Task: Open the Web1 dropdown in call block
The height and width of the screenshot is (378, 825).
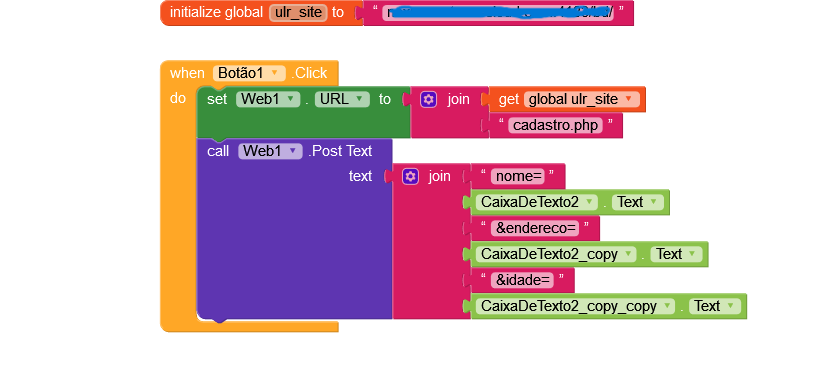Action: [270, 152]
